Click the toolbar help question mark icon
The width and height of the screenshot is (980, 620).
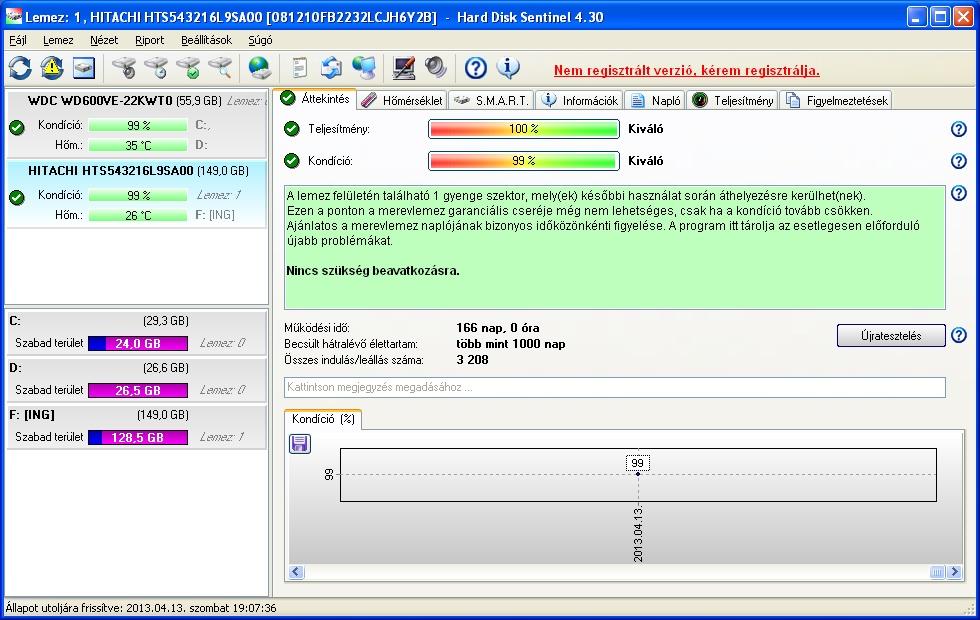coord(476,68)
